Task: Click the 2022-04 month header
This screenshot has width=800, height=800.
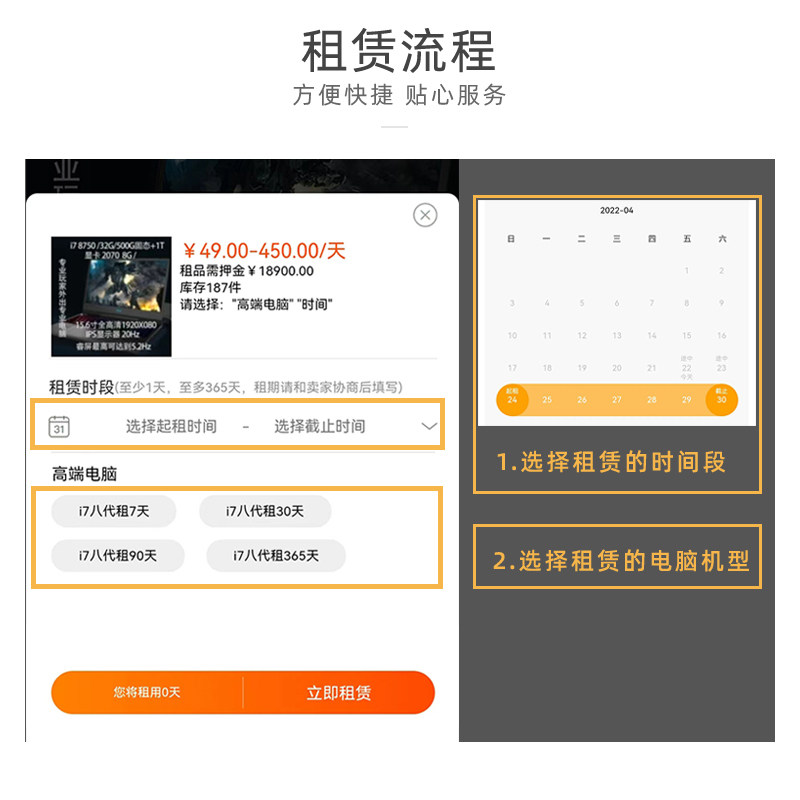Action: pyautogui.click(x=617, y=210)
